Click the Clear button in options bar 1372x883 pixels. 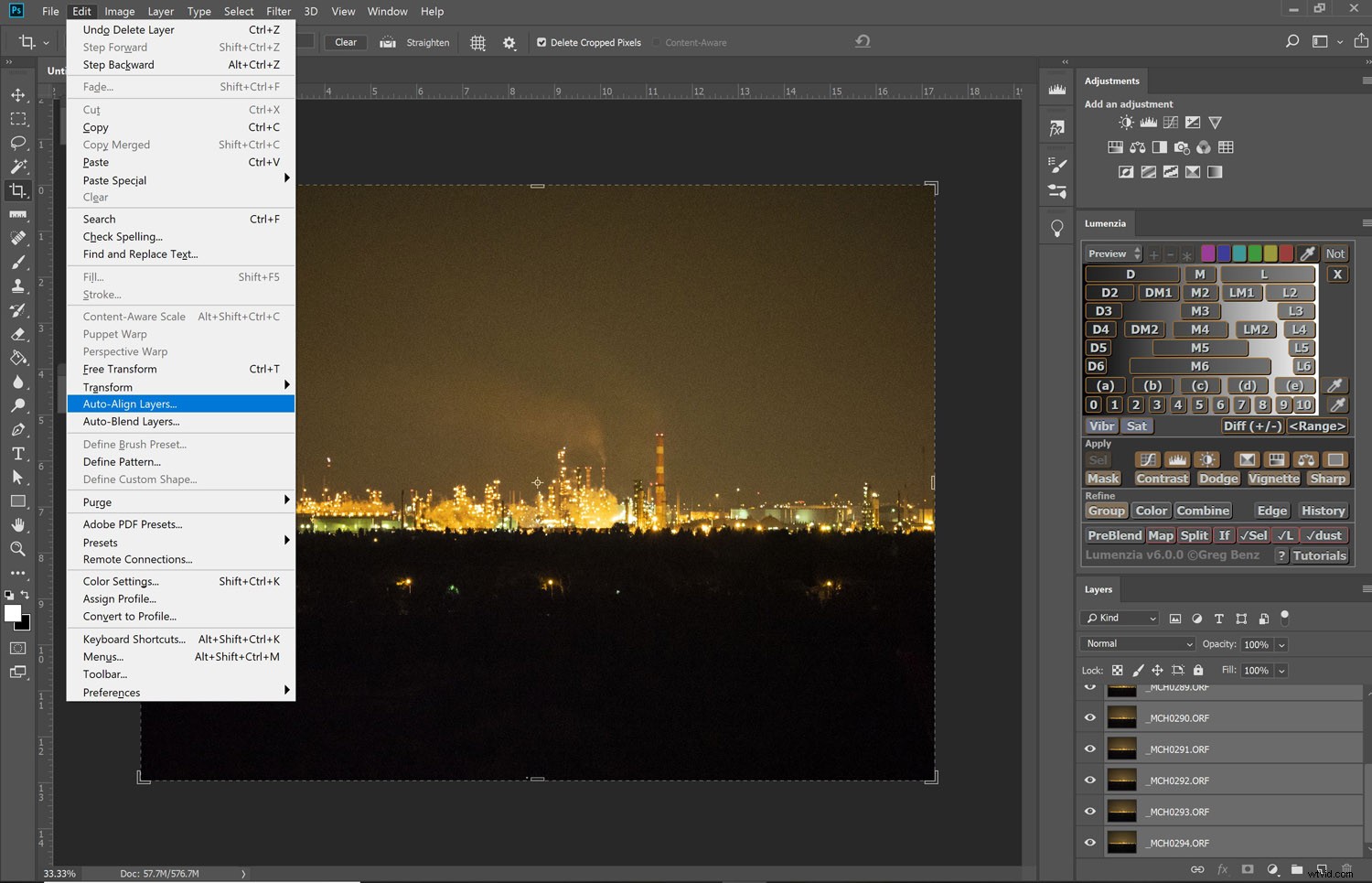345,42
